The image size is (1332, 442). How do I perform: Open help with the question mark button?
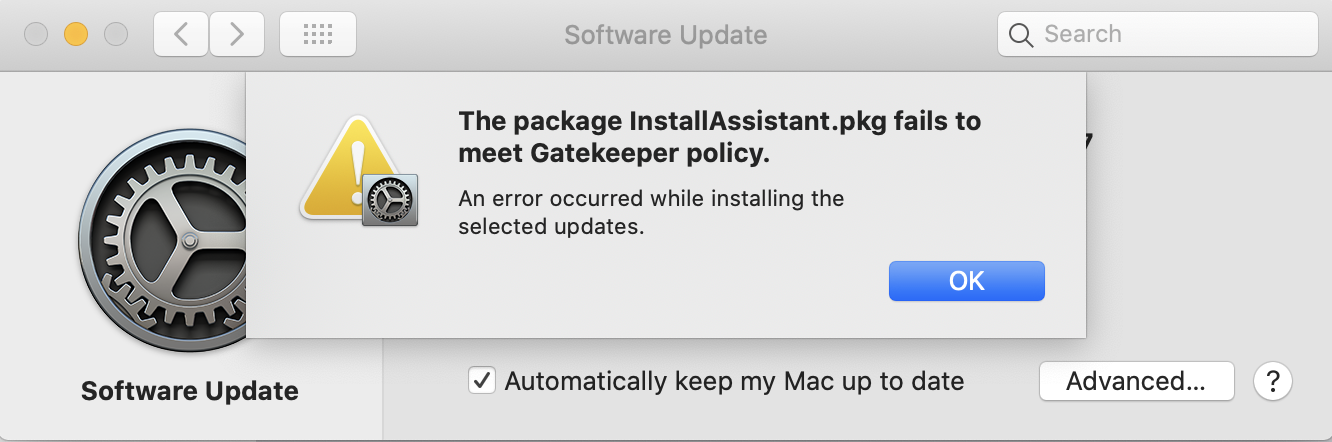tap(1273, 381)
